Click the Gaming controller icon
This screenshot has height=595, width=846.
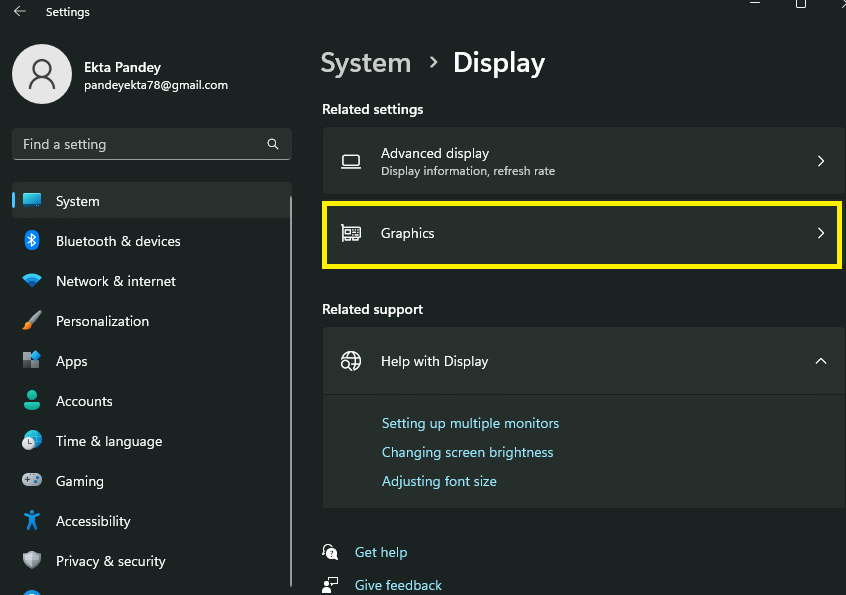(32, 481)
